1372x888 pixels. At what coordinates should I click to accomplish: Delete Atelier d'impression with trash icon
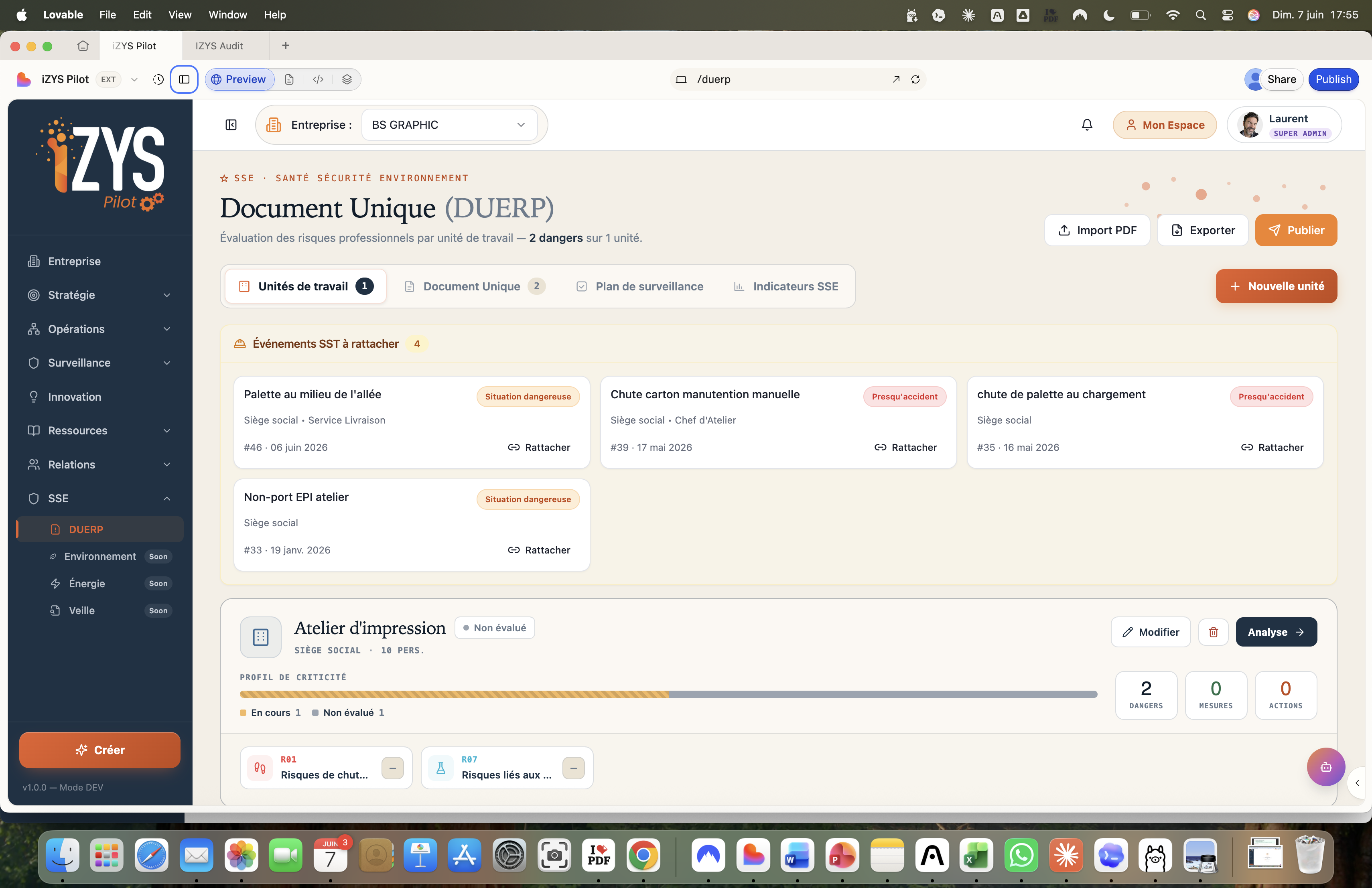point(1214,633)
